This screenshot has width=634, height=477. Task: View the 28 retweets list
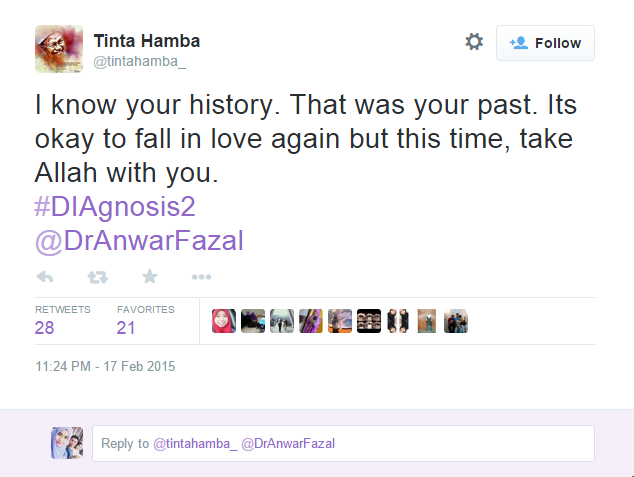click(45, 327)
